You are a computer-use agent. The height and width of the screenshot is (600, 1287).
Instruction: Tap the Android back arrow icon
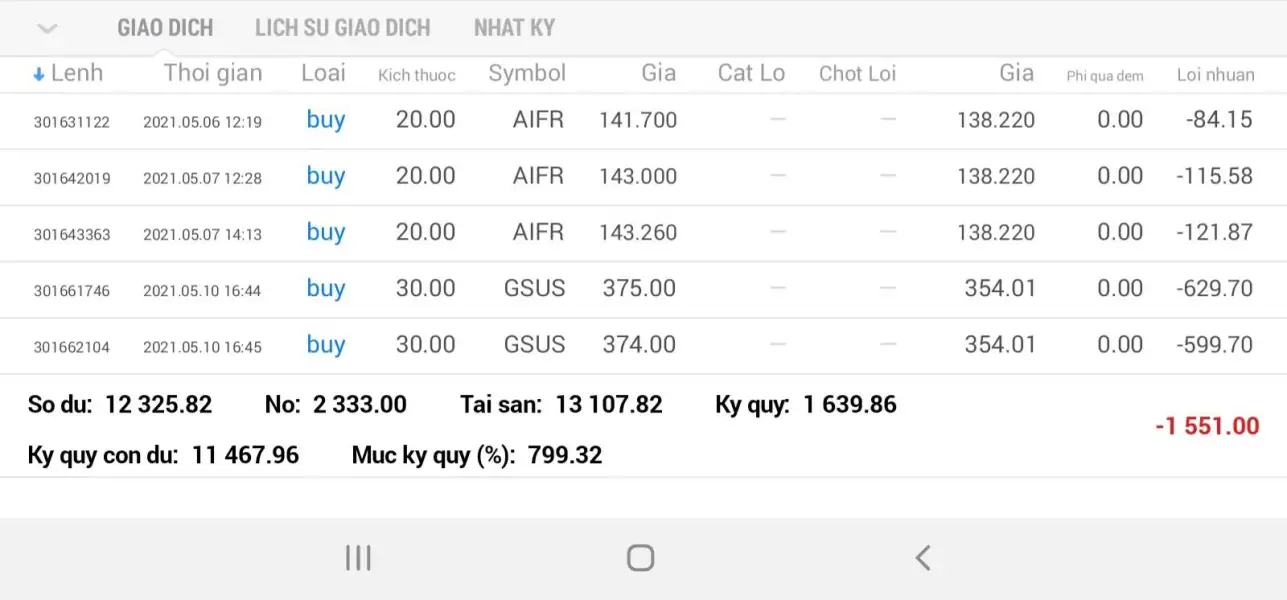923,557
